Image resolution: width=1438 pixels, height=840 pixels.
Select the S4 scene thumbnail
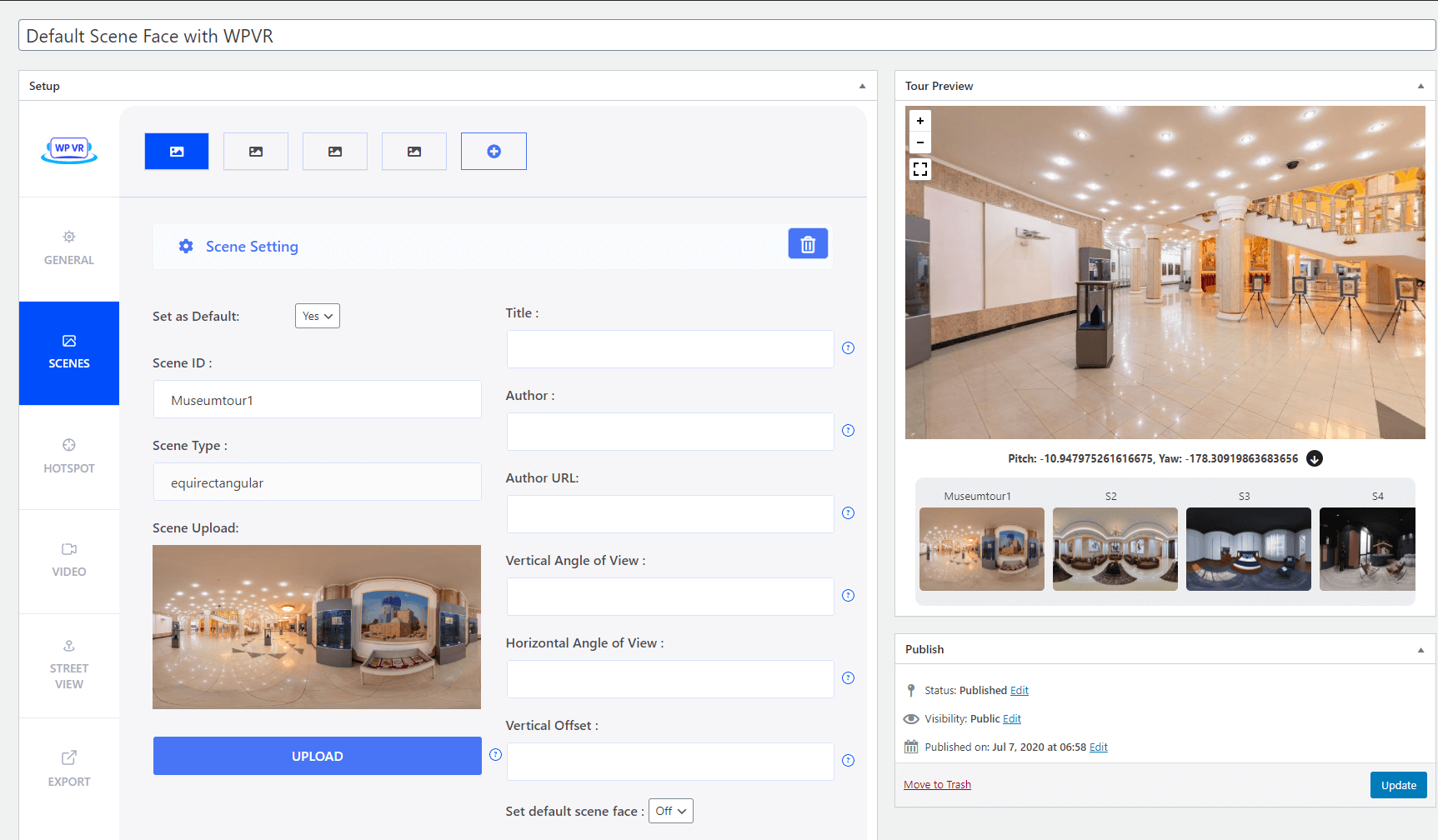point(1368,549)
